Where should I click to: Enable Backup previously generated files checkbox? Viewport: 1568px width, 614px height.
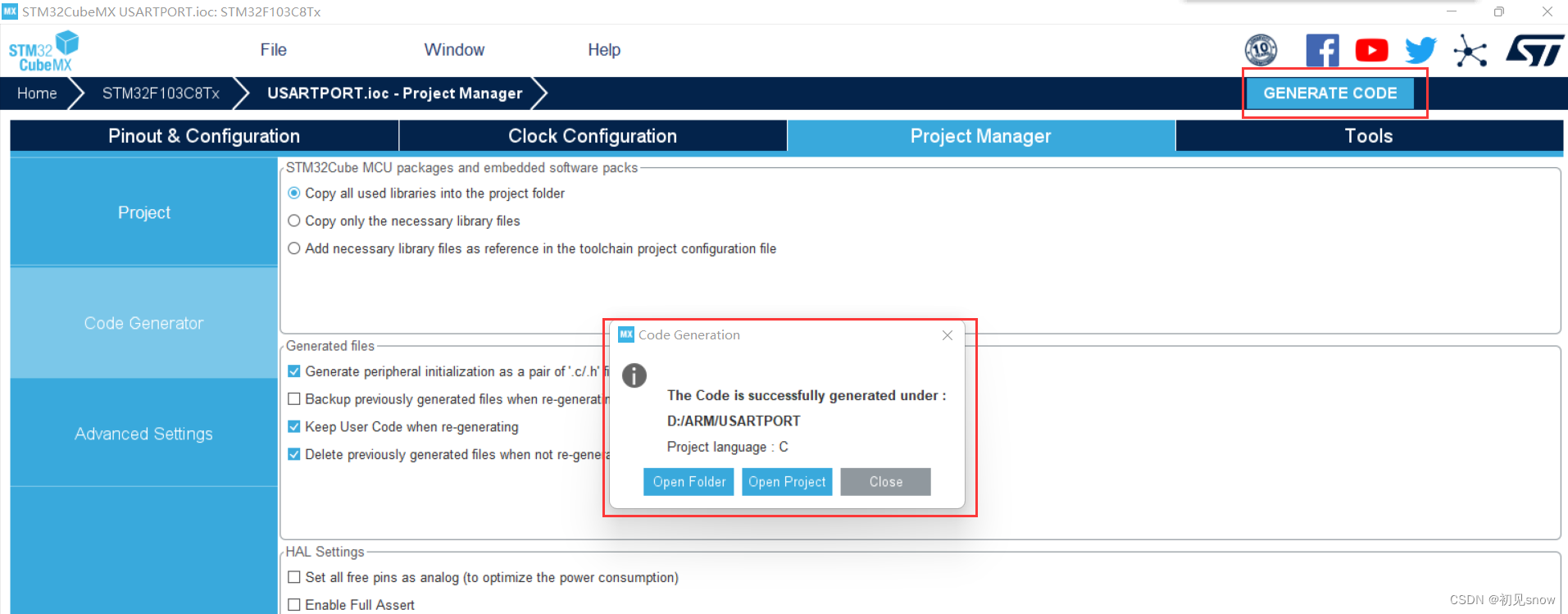tap(294, 399)
